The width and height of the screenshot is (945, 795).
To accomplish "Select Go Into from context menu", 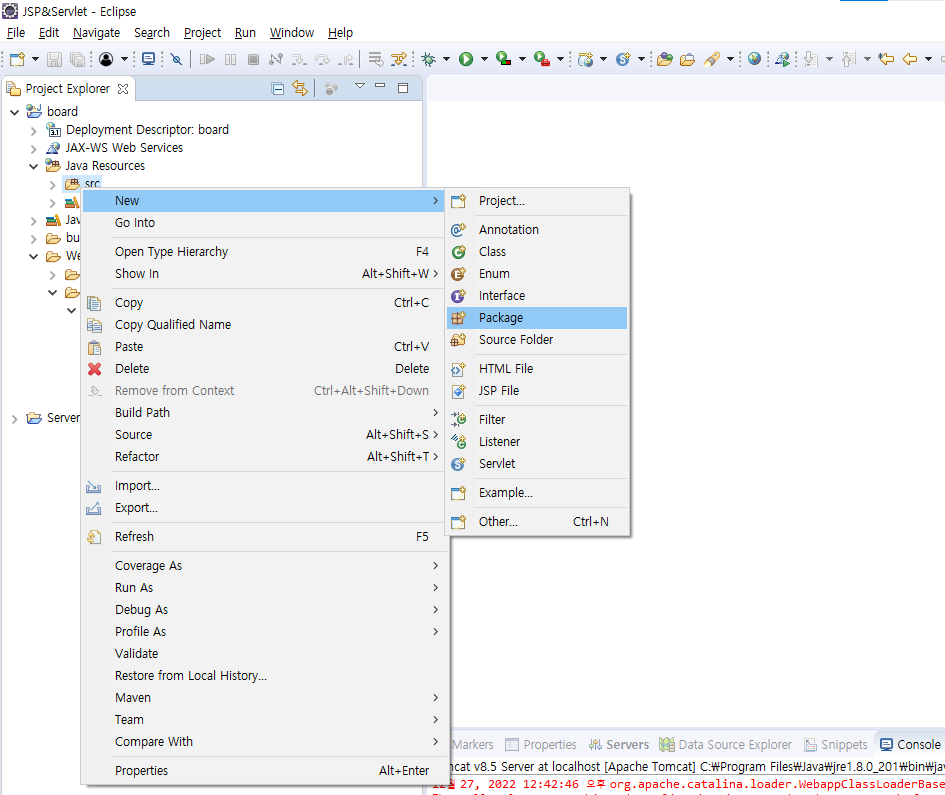I will 263,223.
